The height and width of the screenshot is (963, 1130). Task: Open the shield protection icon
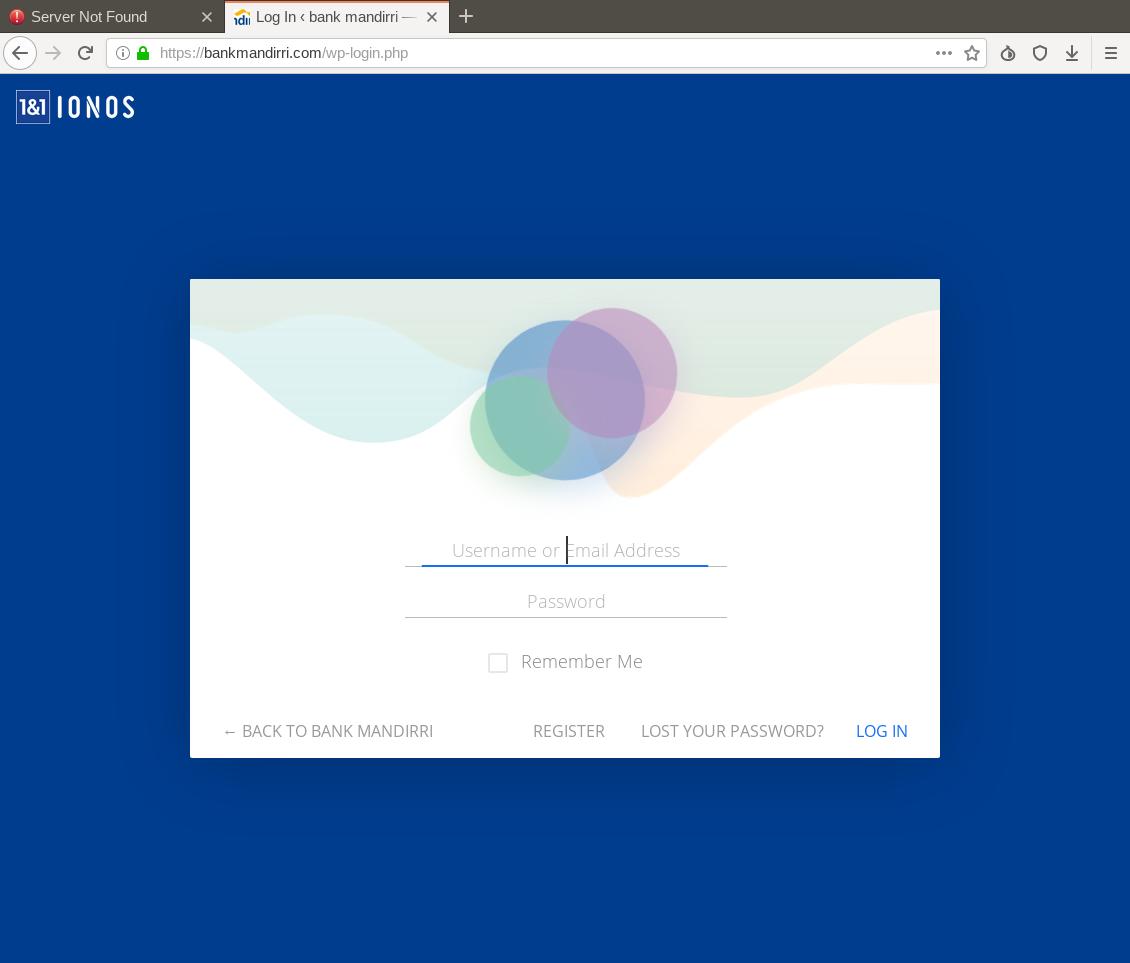[x=1039, y=53]
